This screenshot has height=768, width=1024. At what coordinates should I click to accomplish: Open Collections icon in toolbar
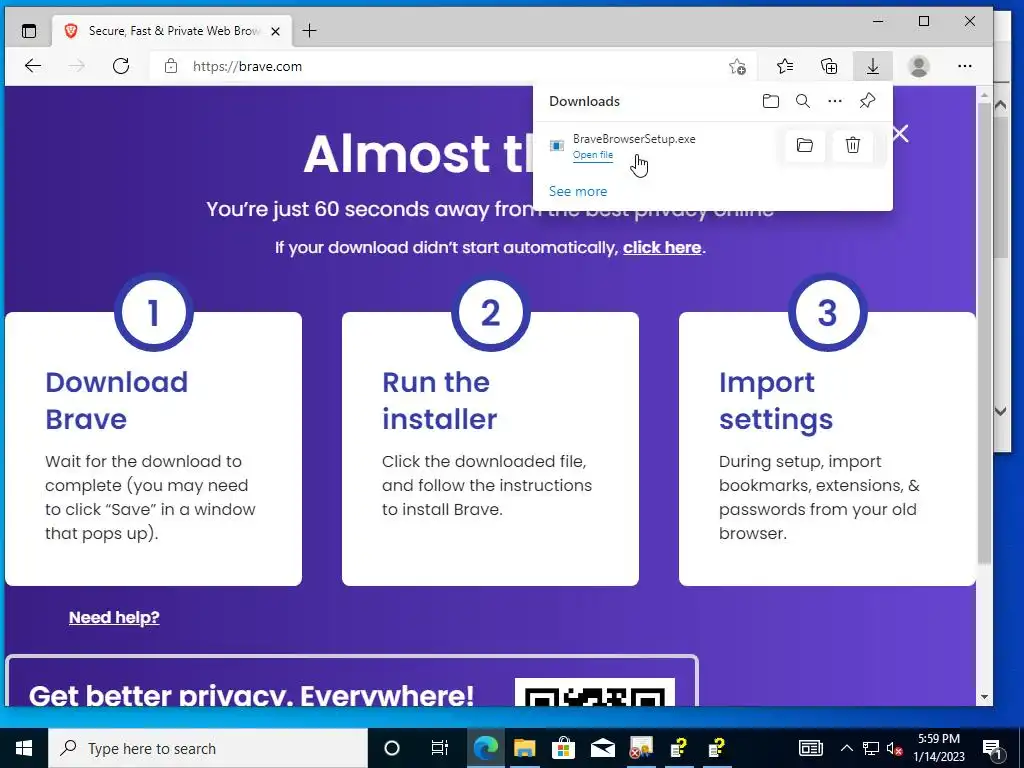(829, 66)
